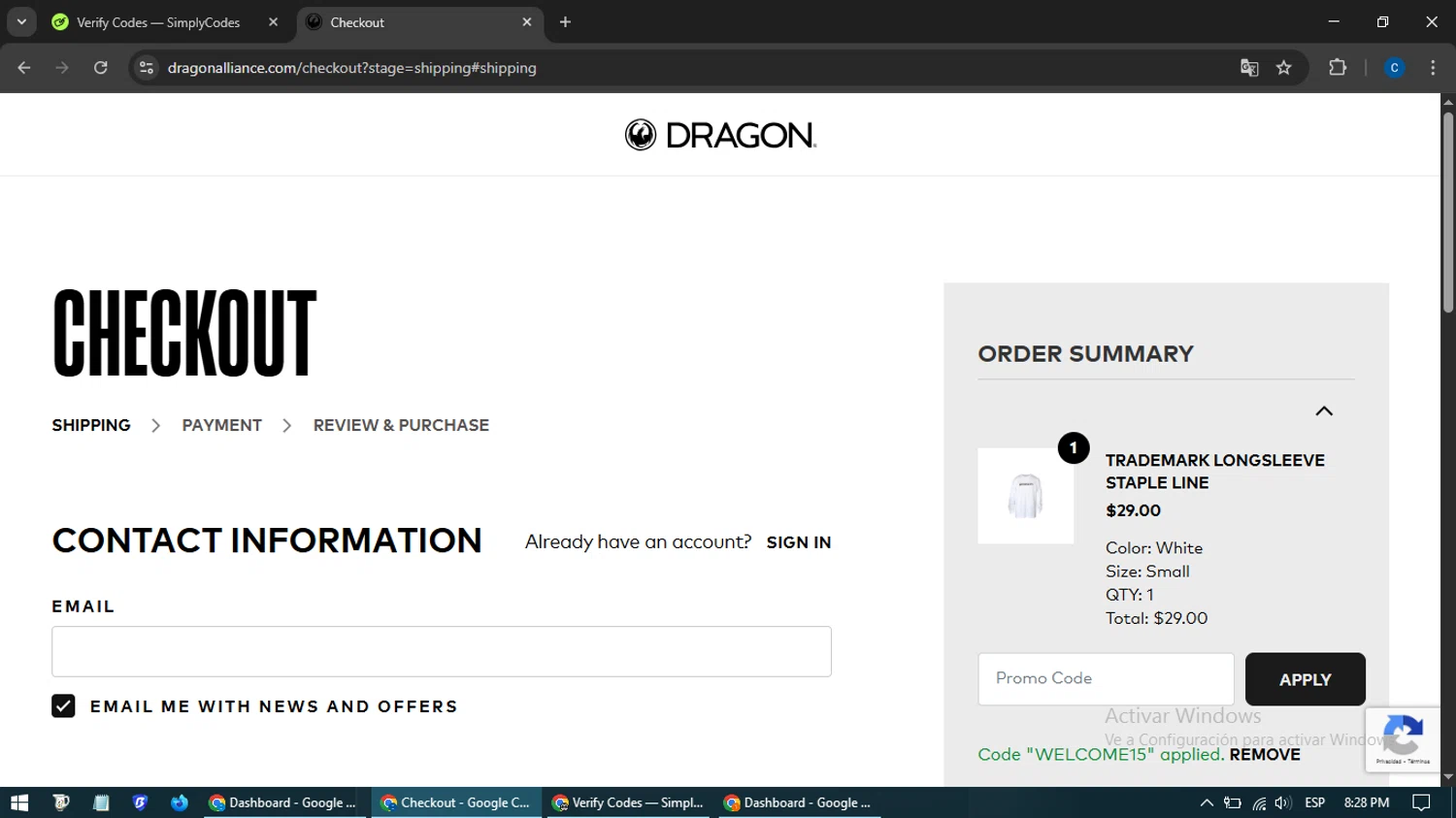Open the network Wi-Fi tray icon
Image resolution: width=1456 pixels, height=818 pixels.
tap(1259, 802)
